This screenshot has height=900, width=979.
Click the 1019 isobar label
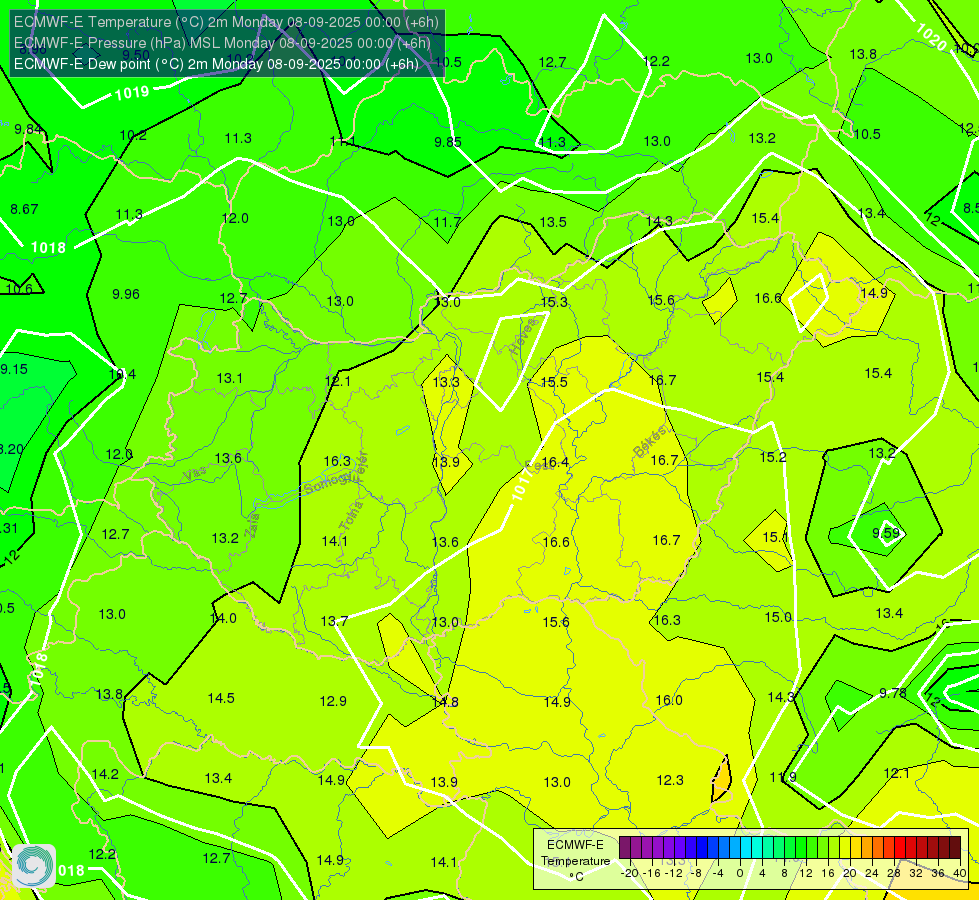click(x=132, y=93)
